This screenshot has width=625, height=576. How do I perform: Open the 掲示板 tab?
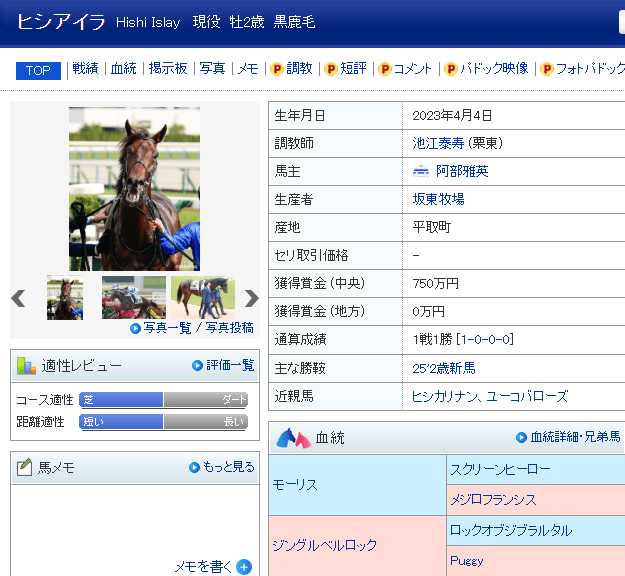pyautogui.click(x=168, y=69)
